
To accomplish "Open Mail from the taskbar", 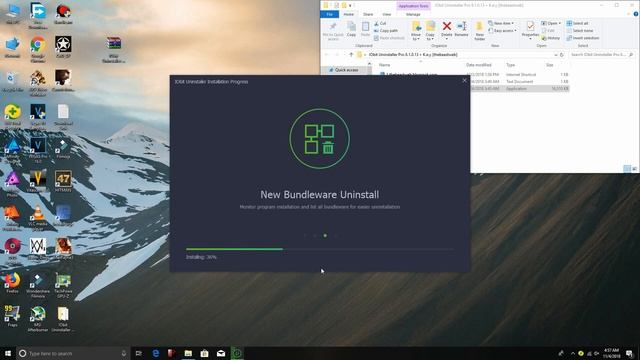I will point(221,353).
